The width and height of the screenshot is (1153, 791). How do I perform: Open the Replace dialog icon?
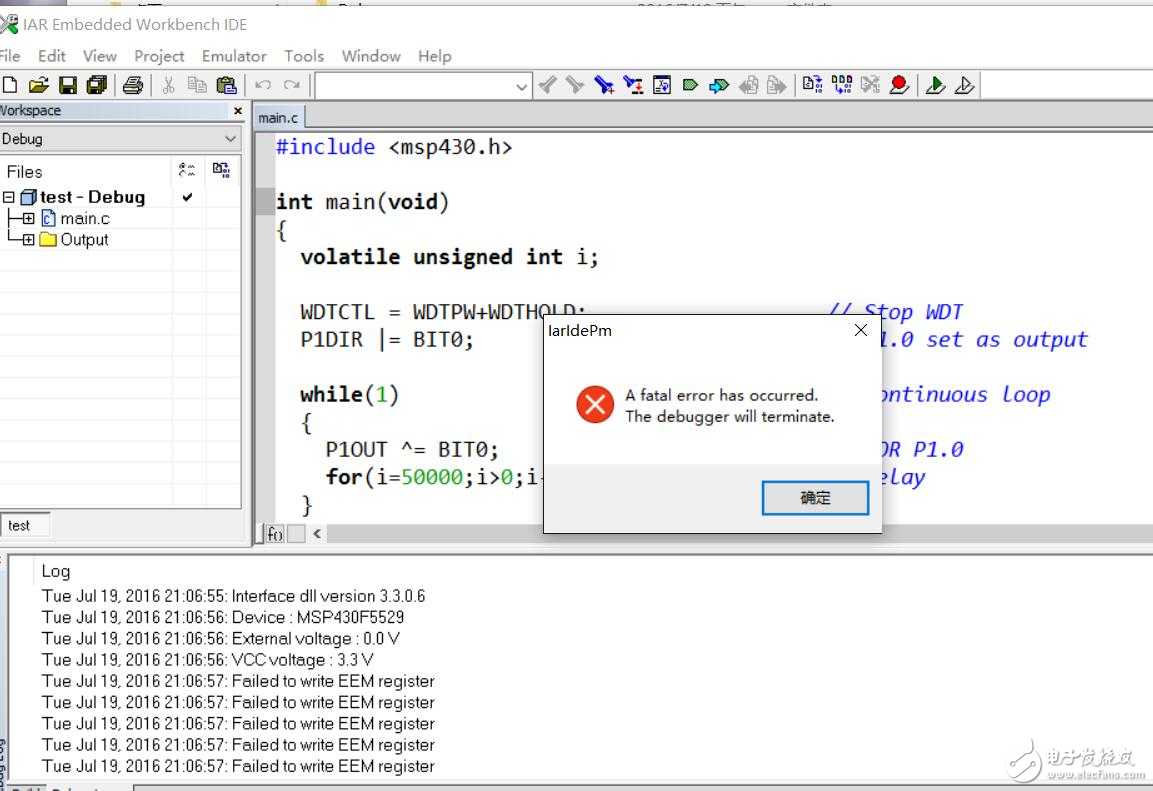(x=633, y=85)
